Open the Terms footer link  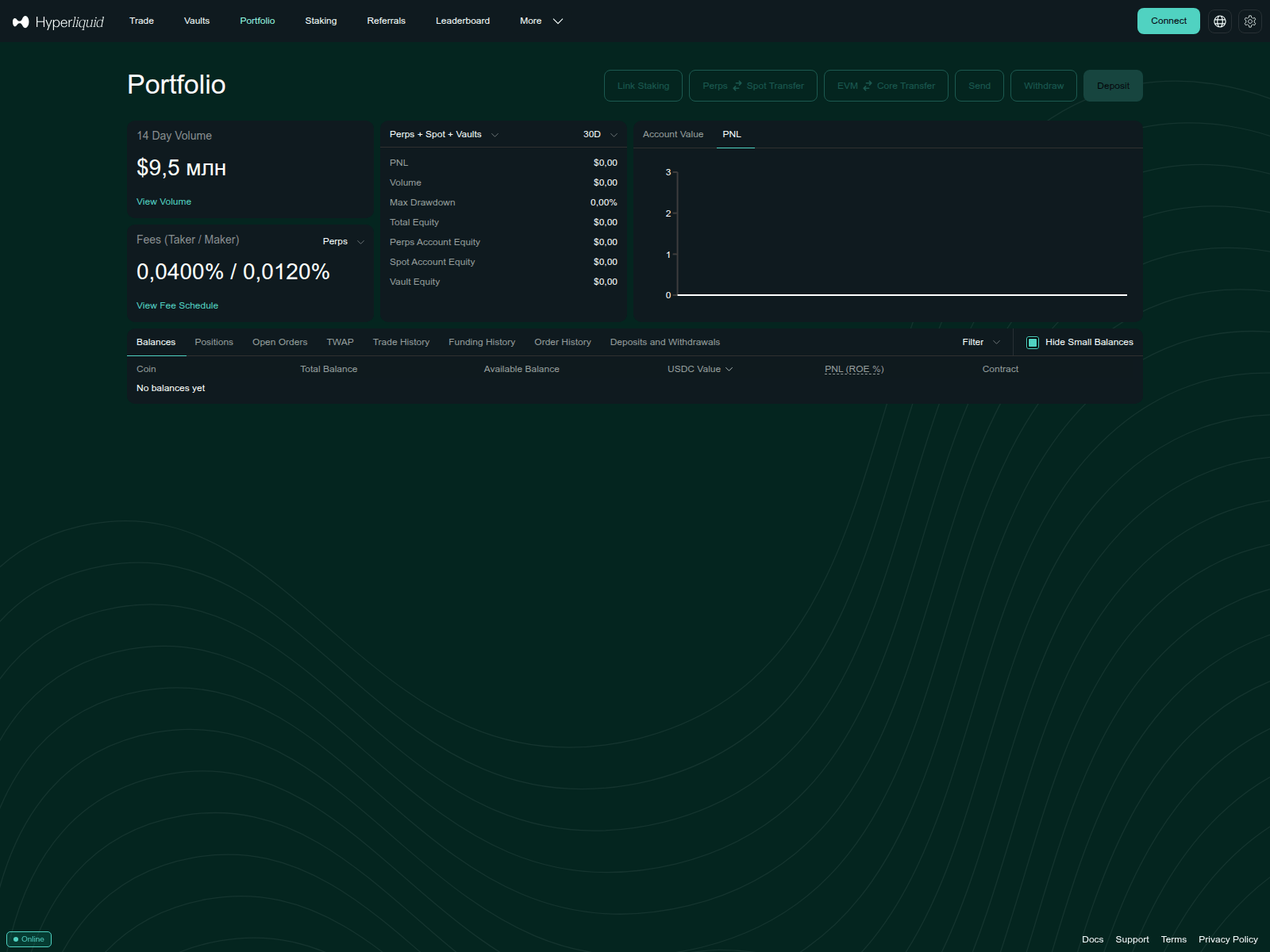tap(1174, 939)
